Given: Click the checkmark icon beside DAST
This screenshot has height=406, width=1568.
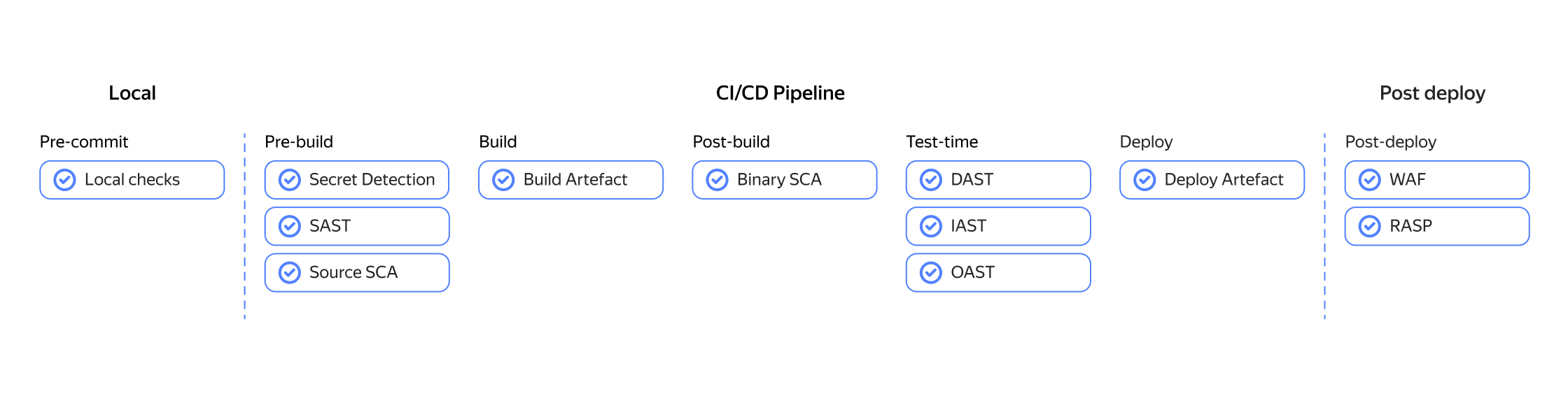Looking at the screenshot, I should pos(931,180).
